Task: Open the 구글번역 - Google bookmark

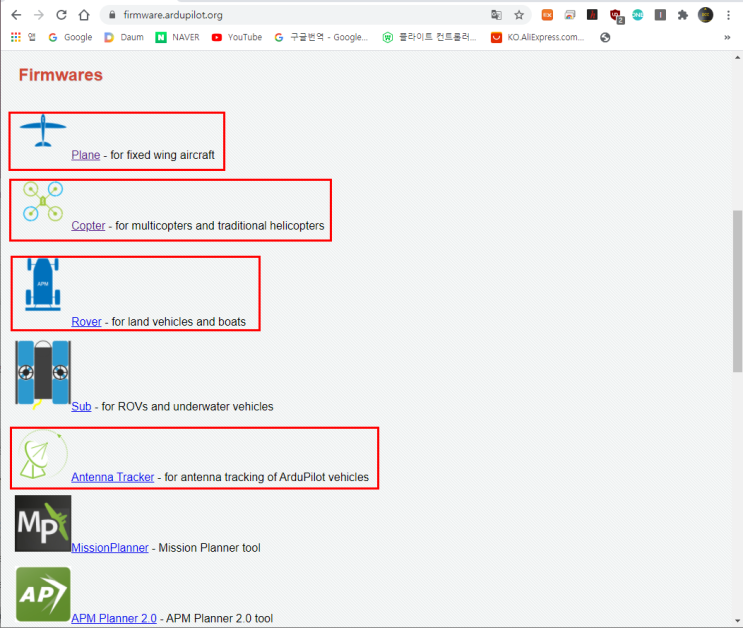Action: (x=321, y=37)
